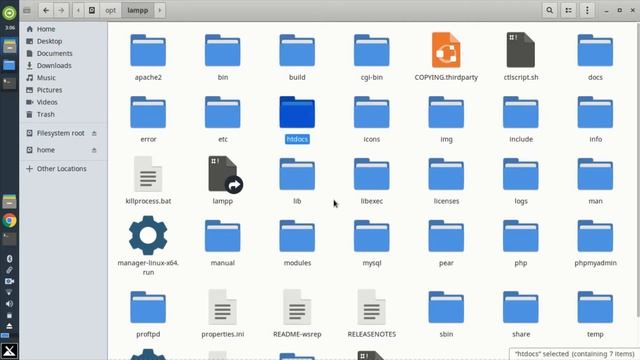Open the docs folder
The width and height of the screenshot is (640, 360).
pos(595,51)
